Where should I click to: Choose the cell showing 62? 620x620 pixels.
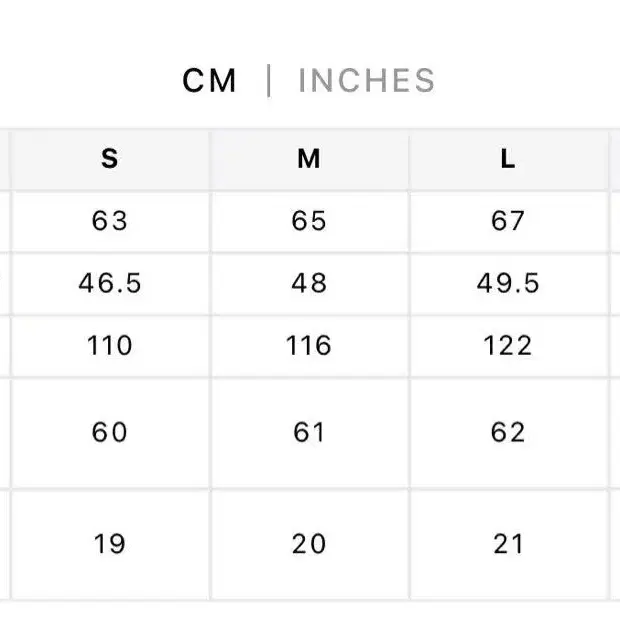[x=508, y=432]
